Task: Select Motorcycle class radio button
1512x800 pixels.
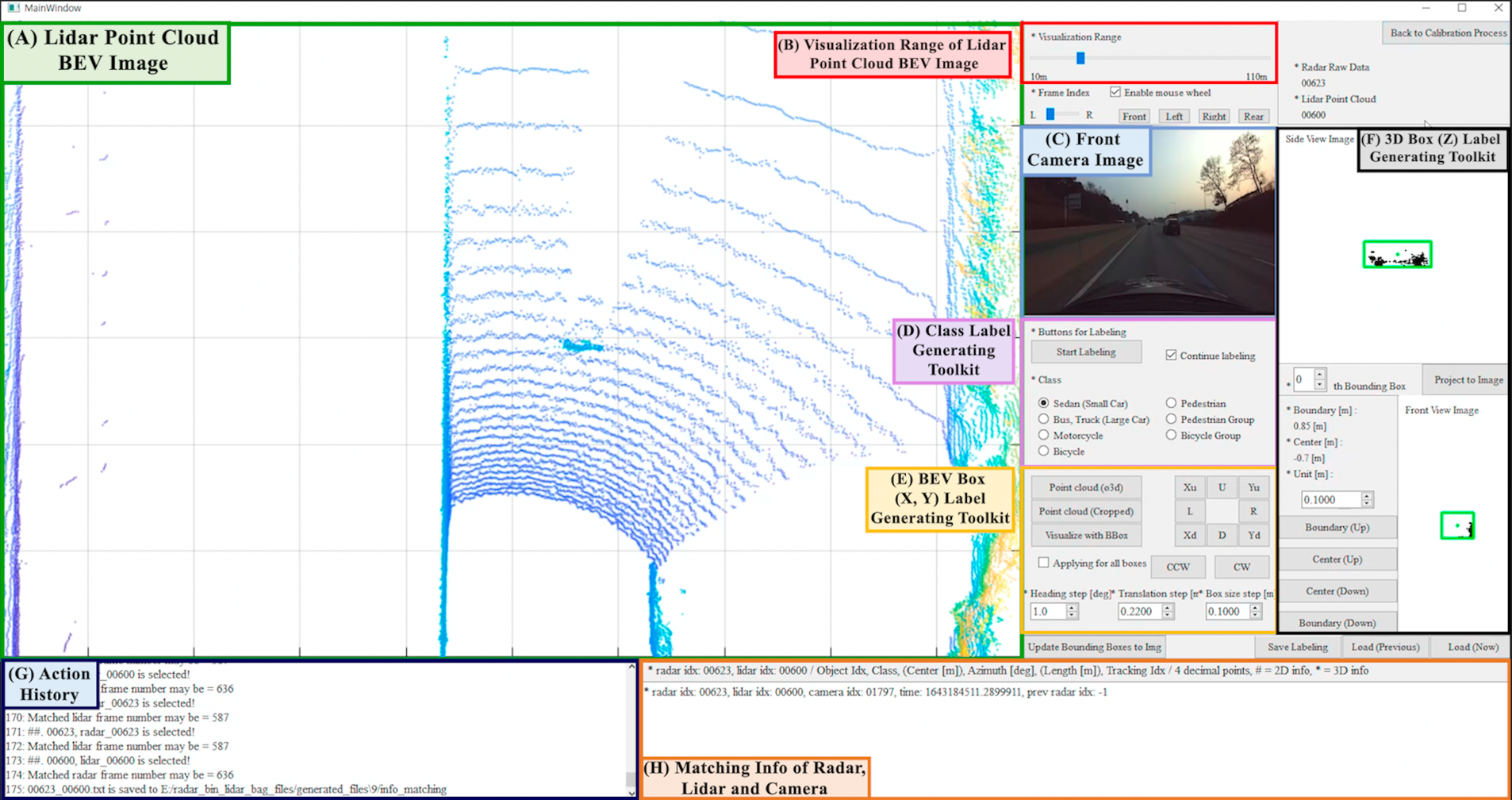Action: 1044,435
